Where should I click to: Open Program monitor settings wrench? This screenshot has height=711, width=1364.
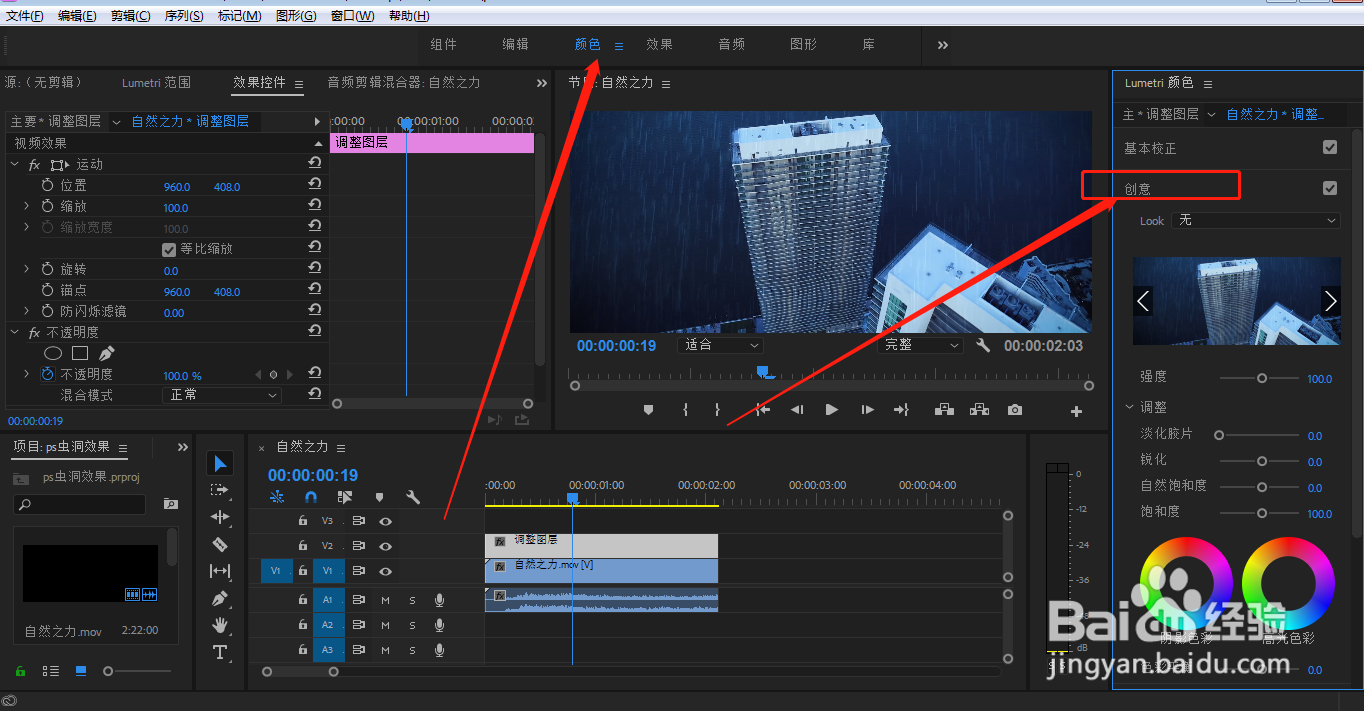pyautogui.click(x=983, y=345)
